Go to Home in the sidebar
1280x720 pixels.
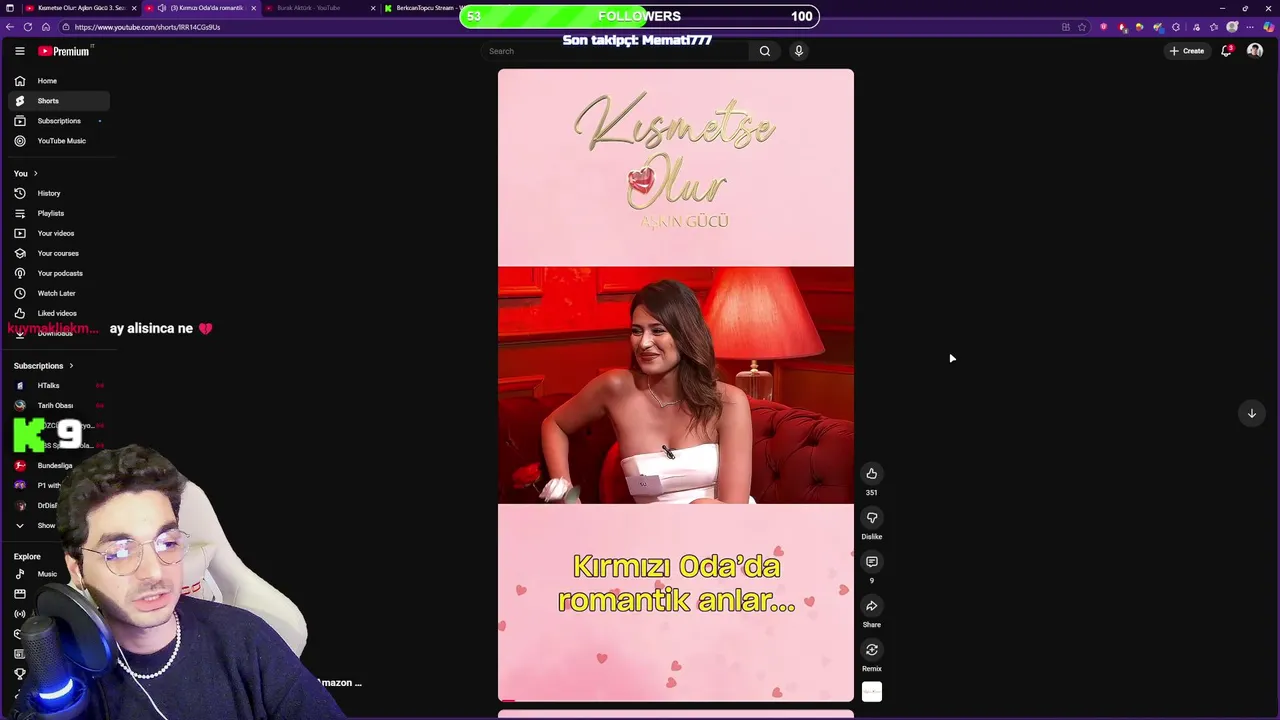(x=59, y=81)
